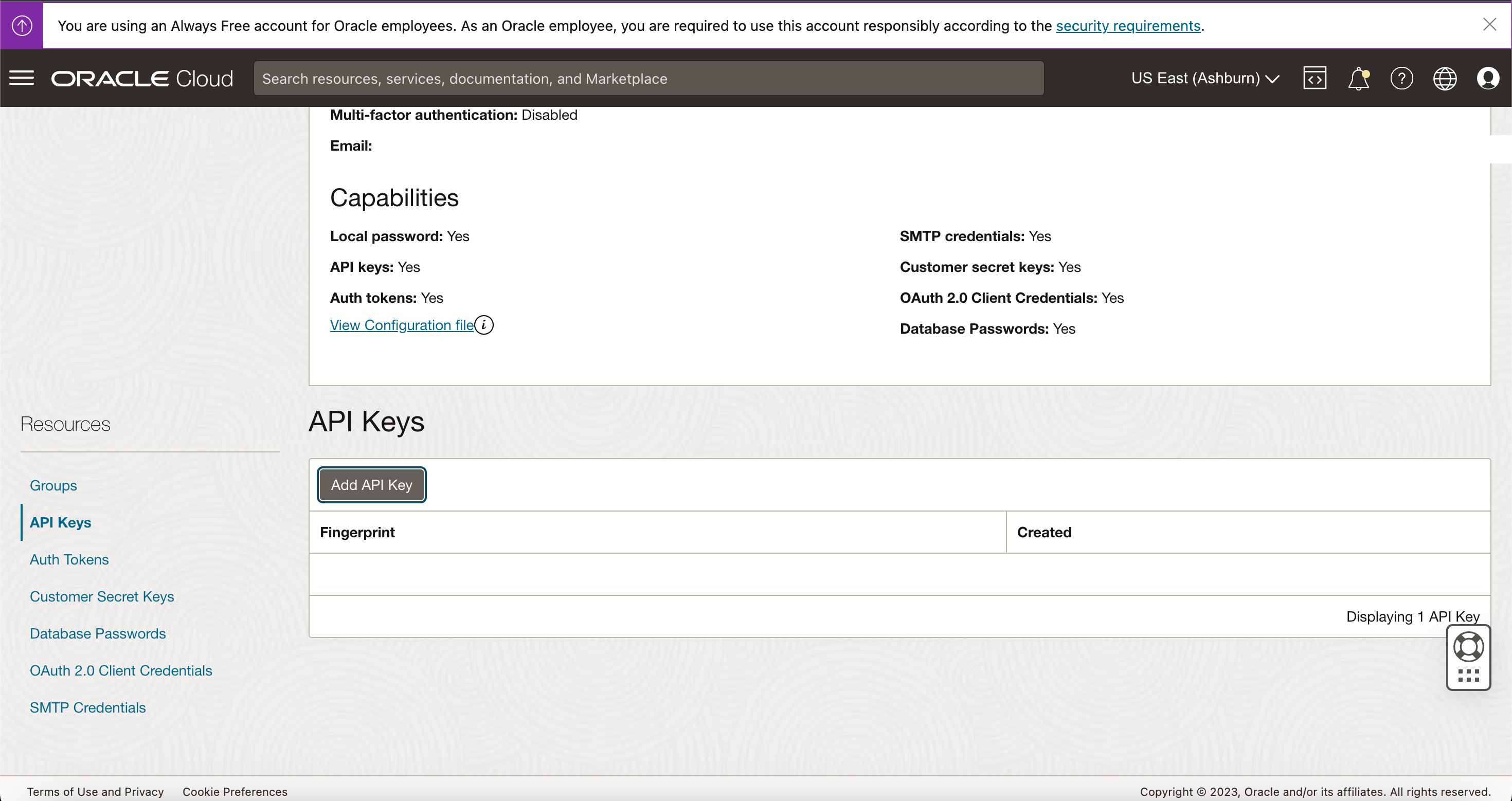Open the life-ring support widget
This screenshot has width=1512, height=801.
tap(1469, 647)
